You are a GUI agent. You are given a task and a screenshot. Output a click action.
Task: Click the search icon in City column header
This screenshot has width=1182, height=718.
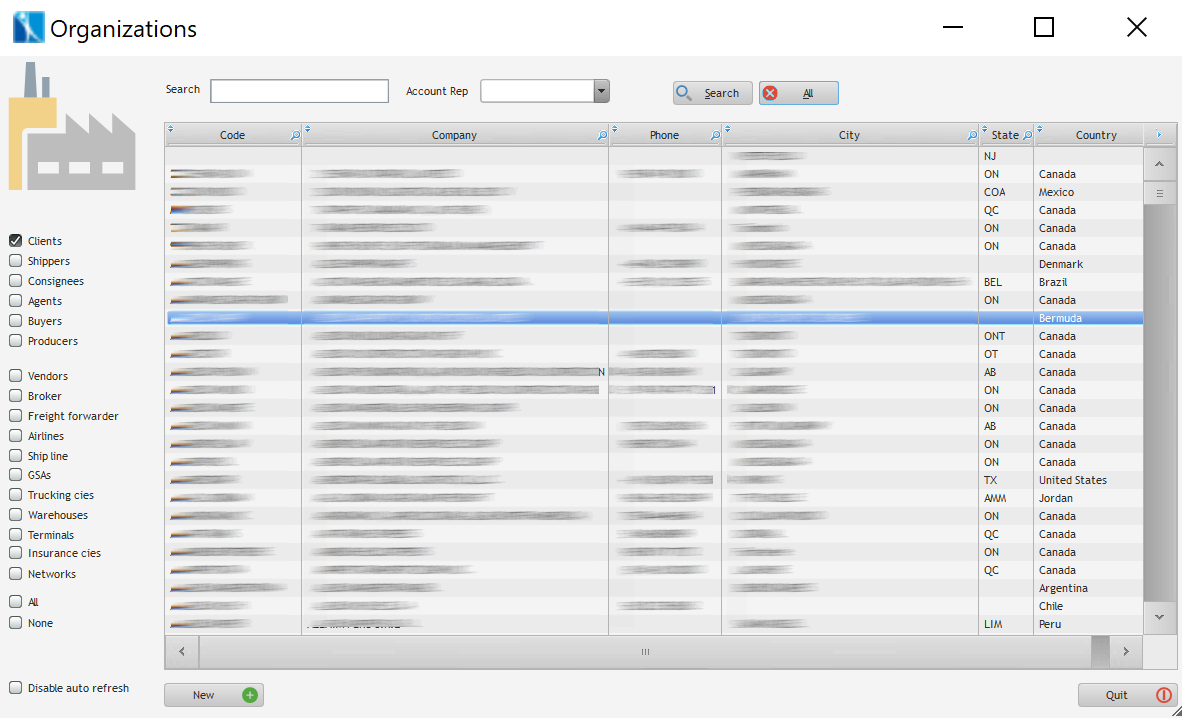click(x=972, y=136)
